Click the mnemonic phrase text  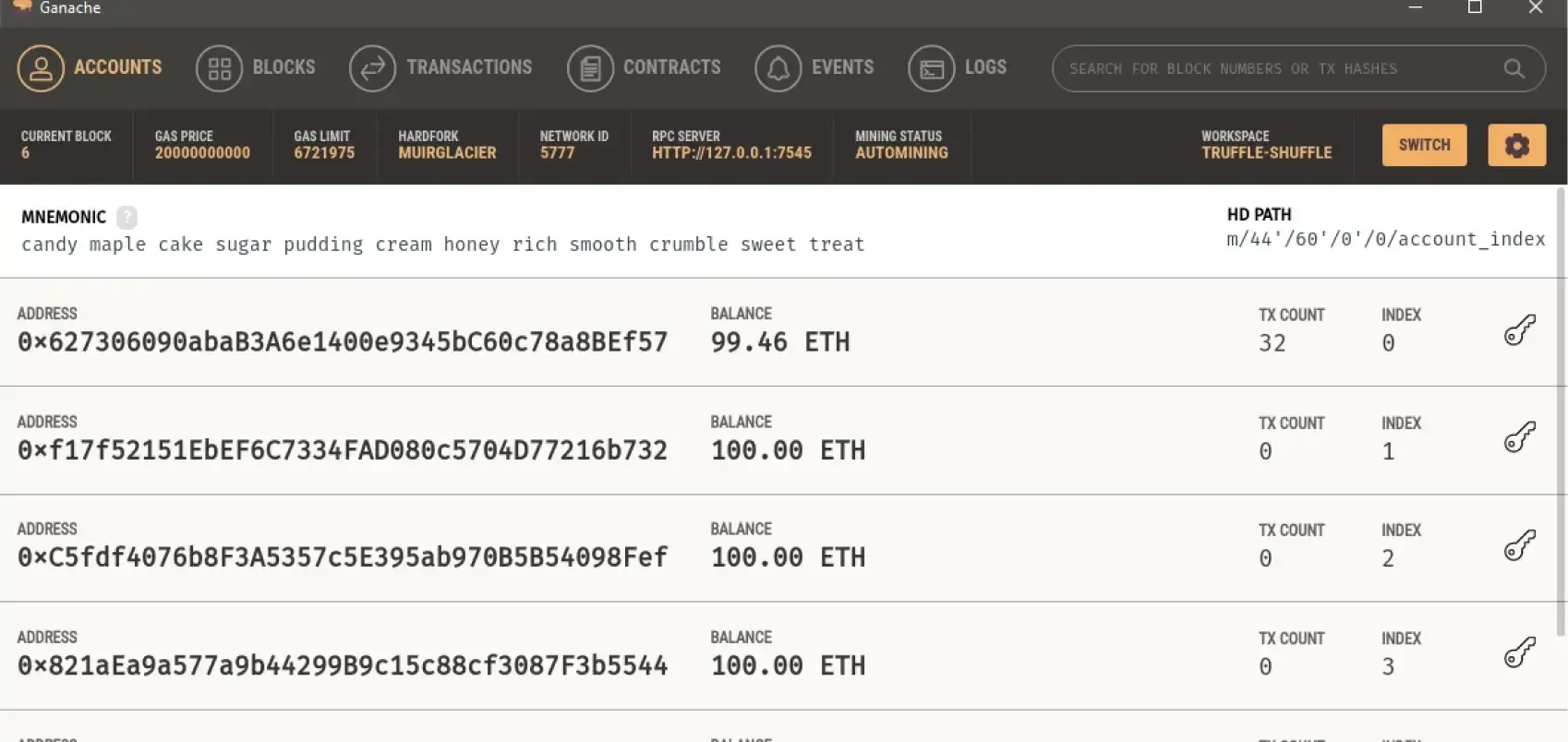443,245
